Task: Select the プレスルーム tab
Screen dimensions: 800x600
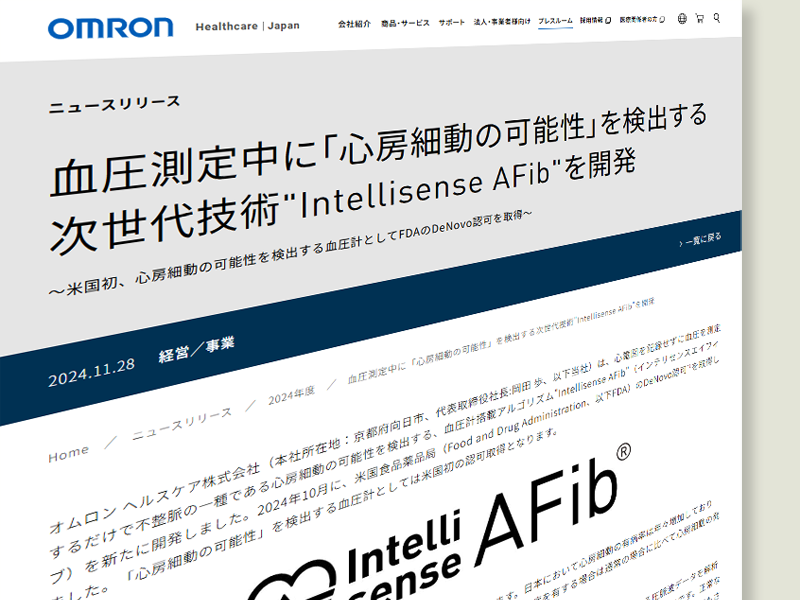Action: (555, 20)
